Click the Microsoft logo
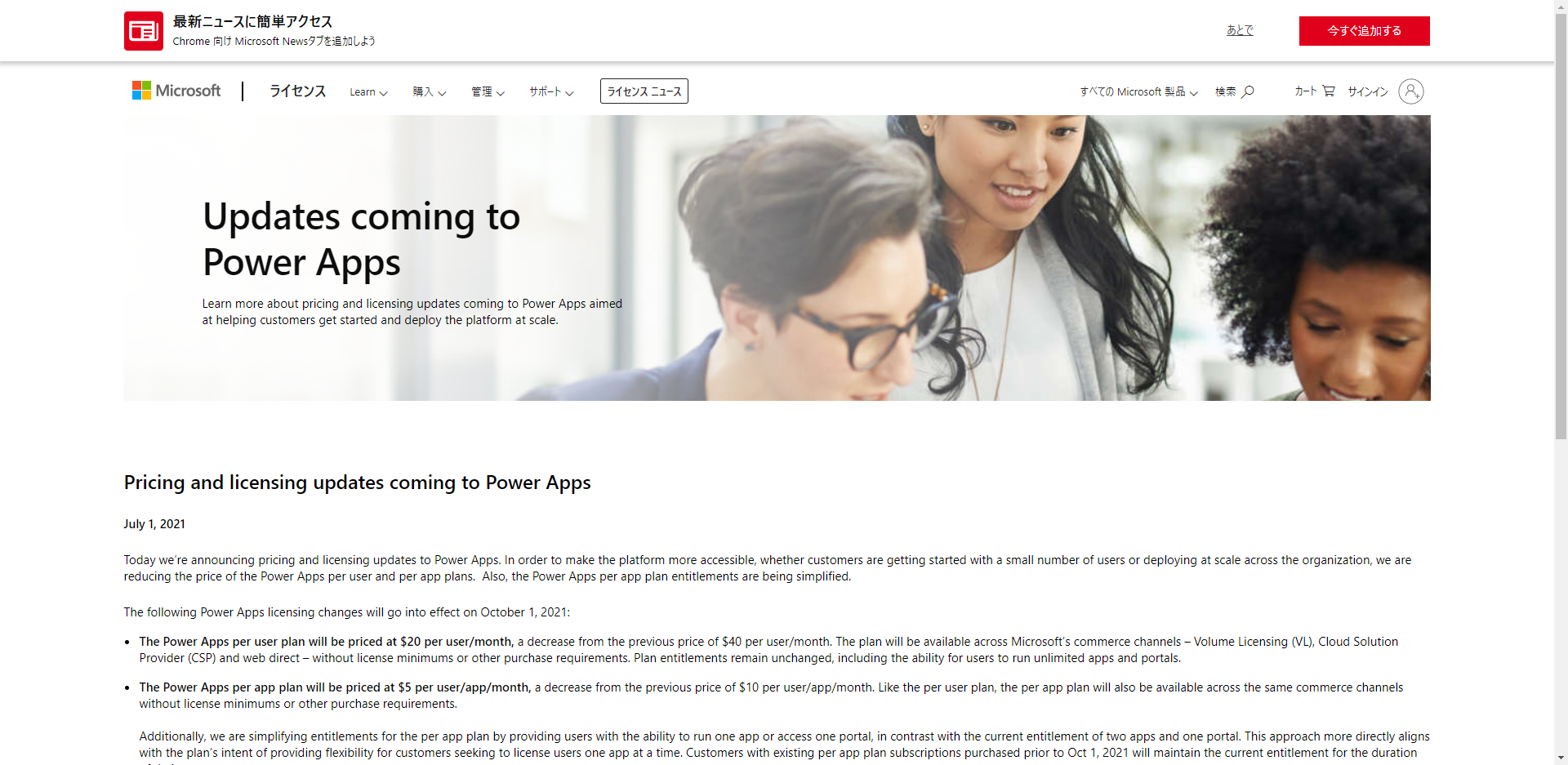The height and width of the screenshot is (765, 1568). pyautogui.click(x=176, y=91)
